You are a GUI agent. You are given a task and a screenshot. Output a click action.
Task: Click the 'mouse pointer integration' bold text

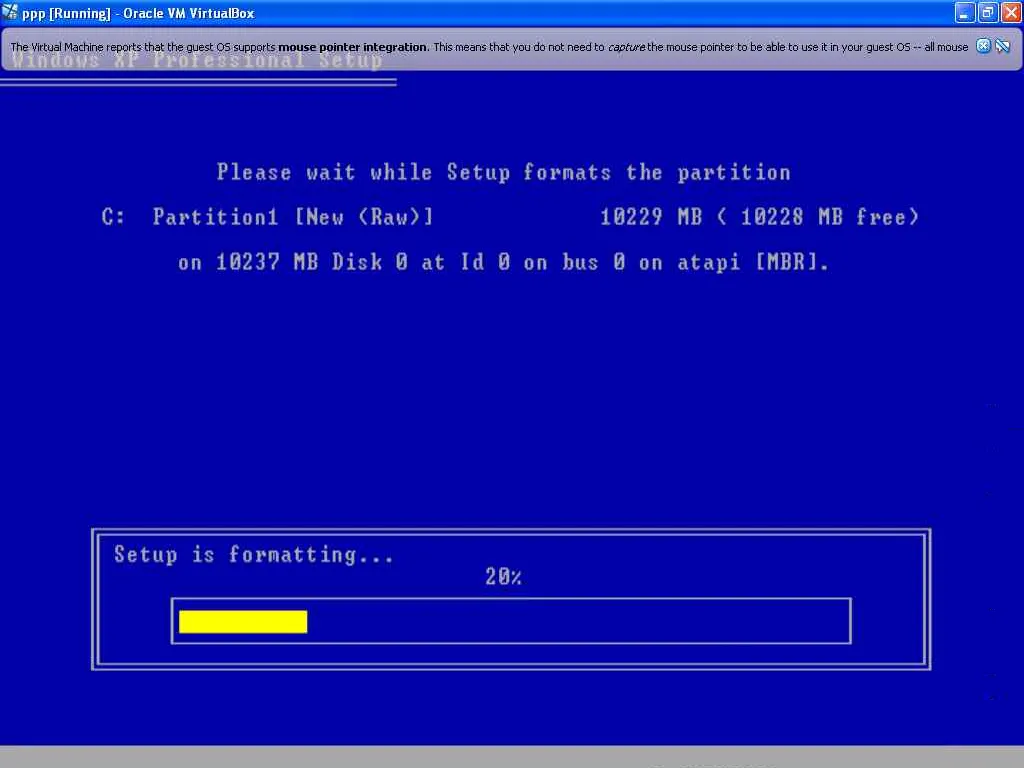[352, 47]
